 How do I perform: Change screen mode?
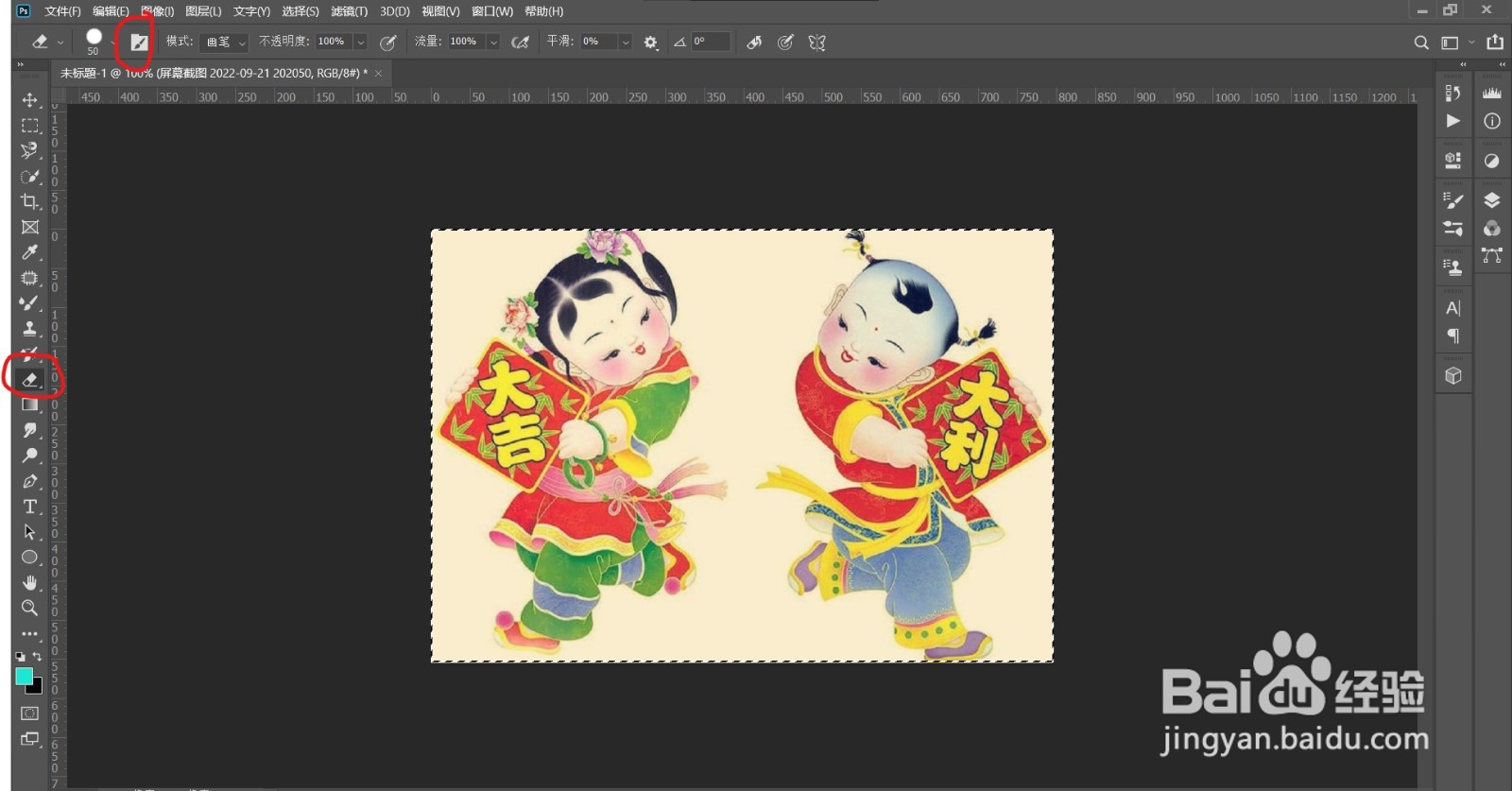coord(30,739)
